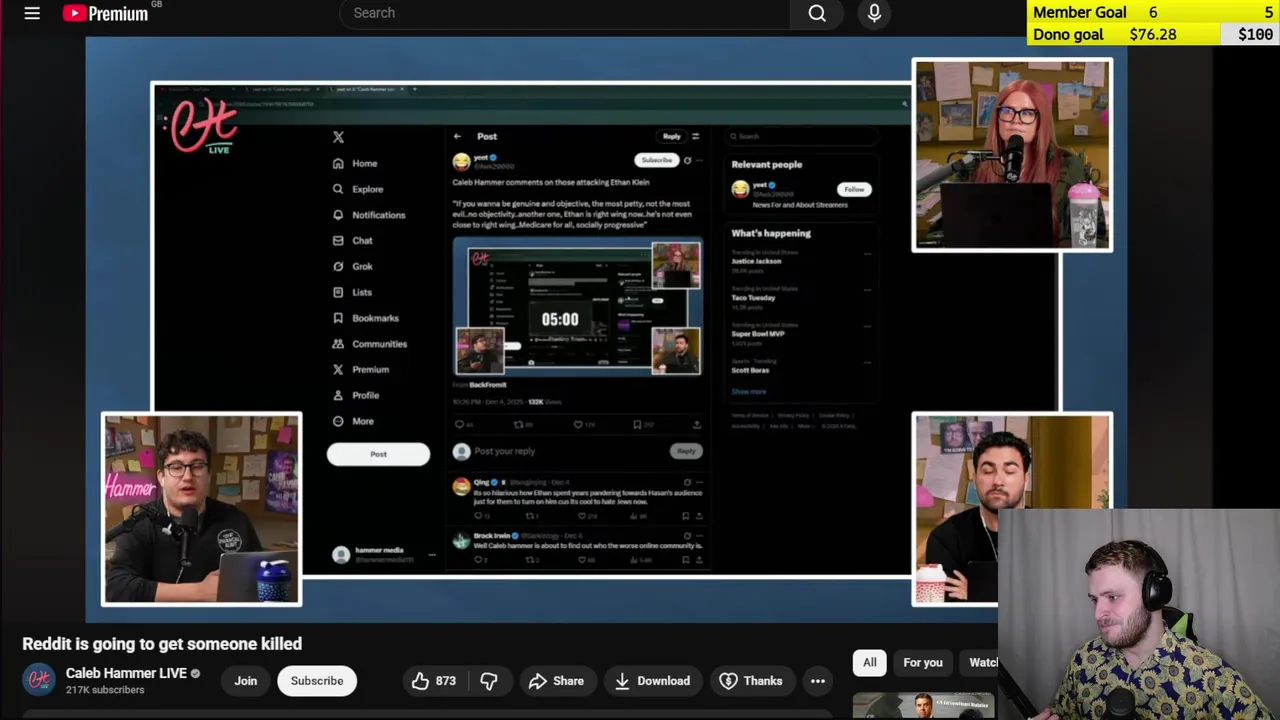Open the YouTube hamburger guide menu
The image size is (1280, 720).
click(x=32, y=13)
